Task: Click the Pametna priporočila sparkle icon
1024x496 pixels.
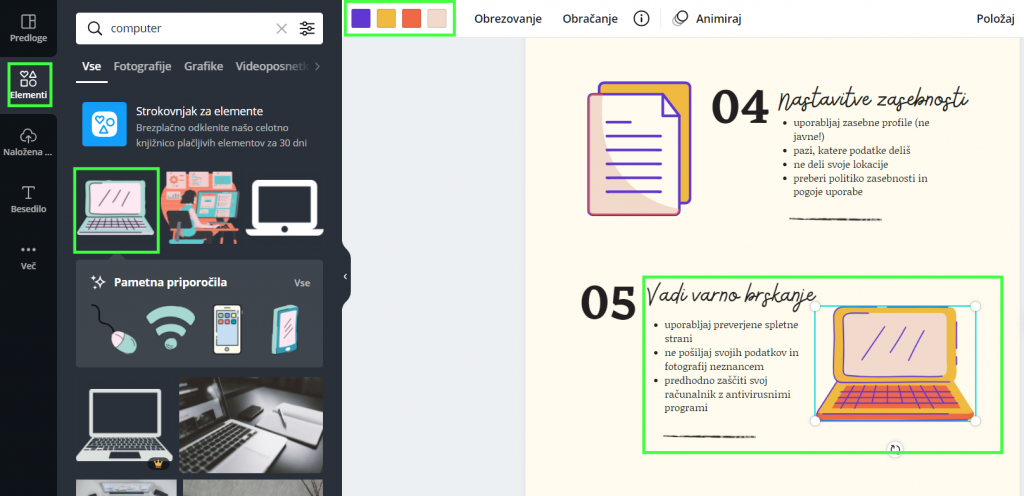Action: (x=99, y=283)
